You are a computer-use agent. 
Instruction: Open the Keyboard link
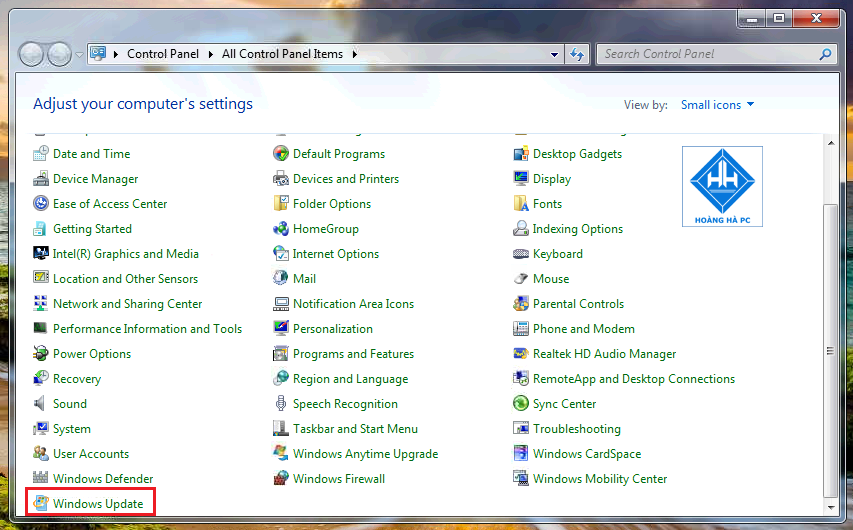558,254
